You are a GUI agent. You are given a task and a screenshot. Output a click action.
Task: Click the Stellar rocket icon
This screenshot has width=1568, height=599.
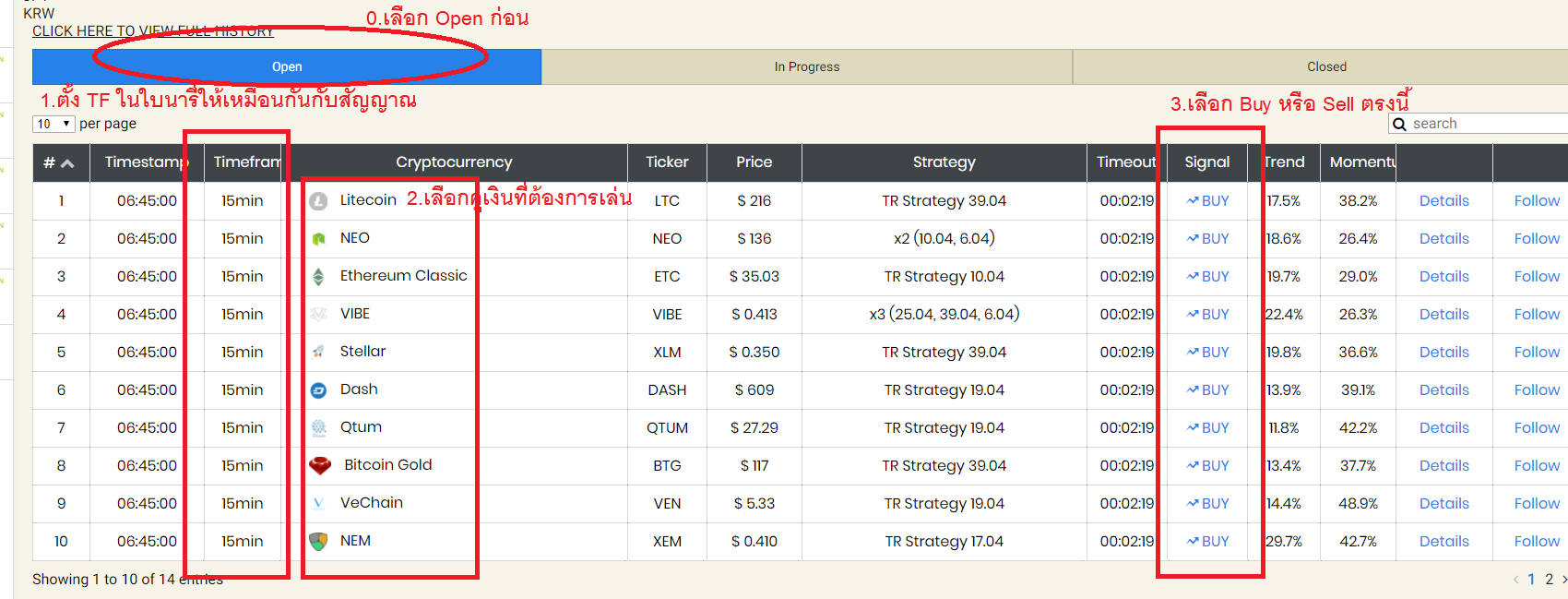[318, 353]
